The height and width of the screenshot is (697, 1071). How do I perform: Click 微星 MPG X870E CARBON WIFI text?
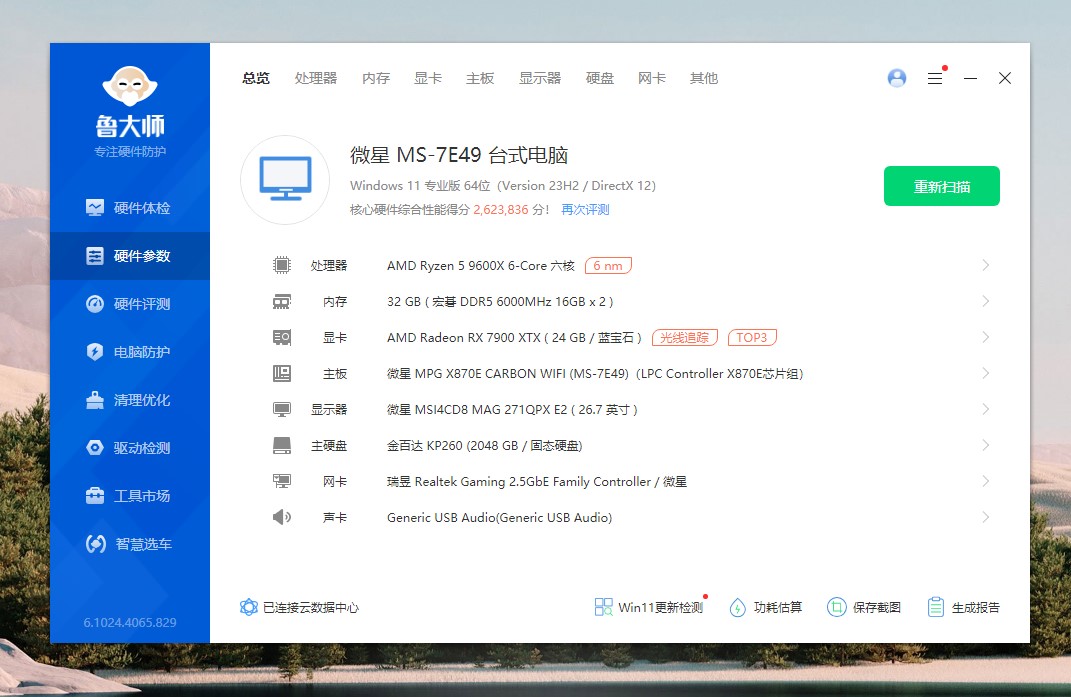tap(595, 374)
